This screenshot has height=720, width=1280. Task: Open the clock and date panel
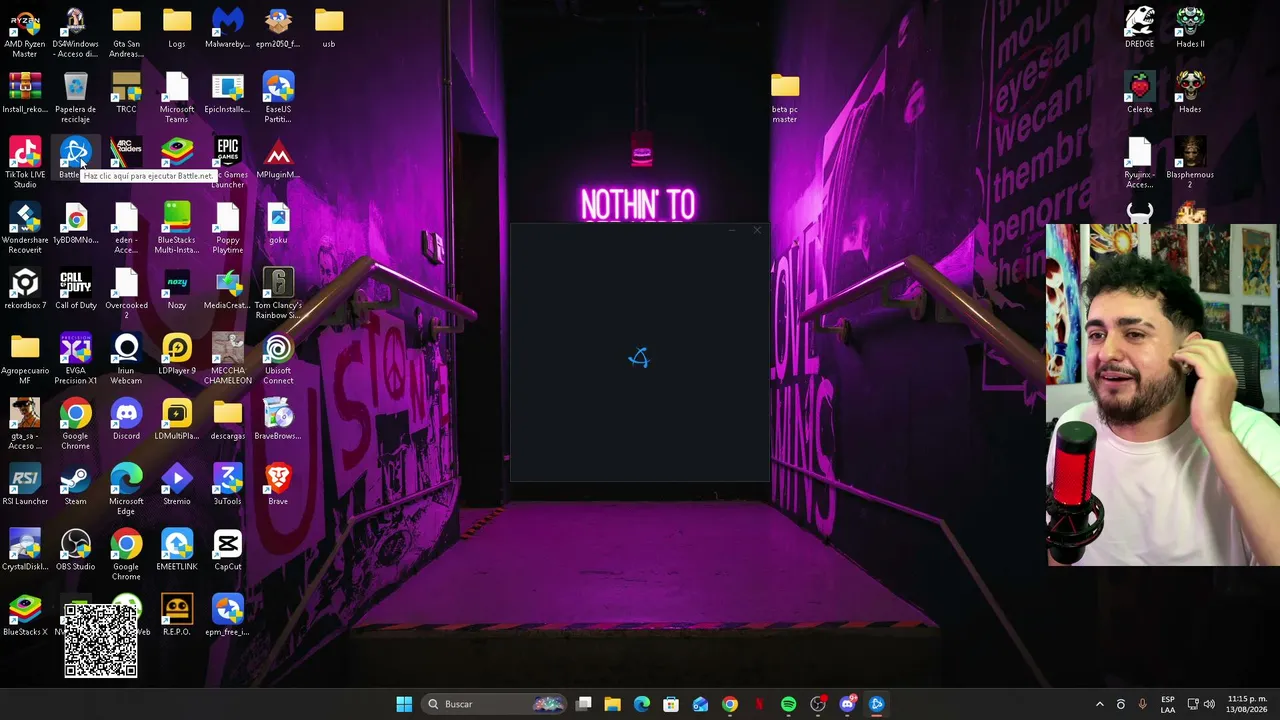click(1247, 704)
